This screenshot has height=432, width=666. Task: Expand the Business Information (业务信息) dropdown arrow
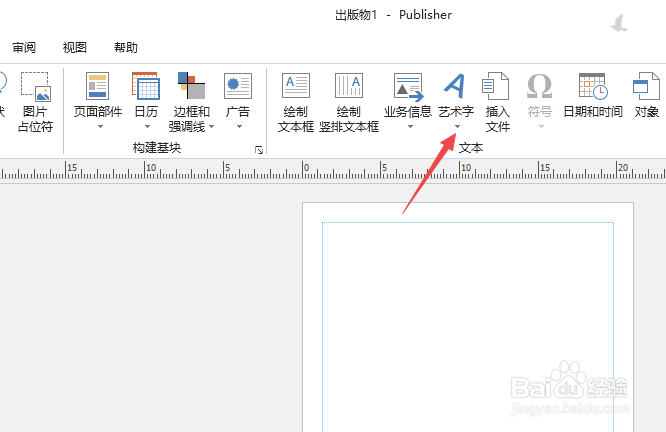pos(410,127)
